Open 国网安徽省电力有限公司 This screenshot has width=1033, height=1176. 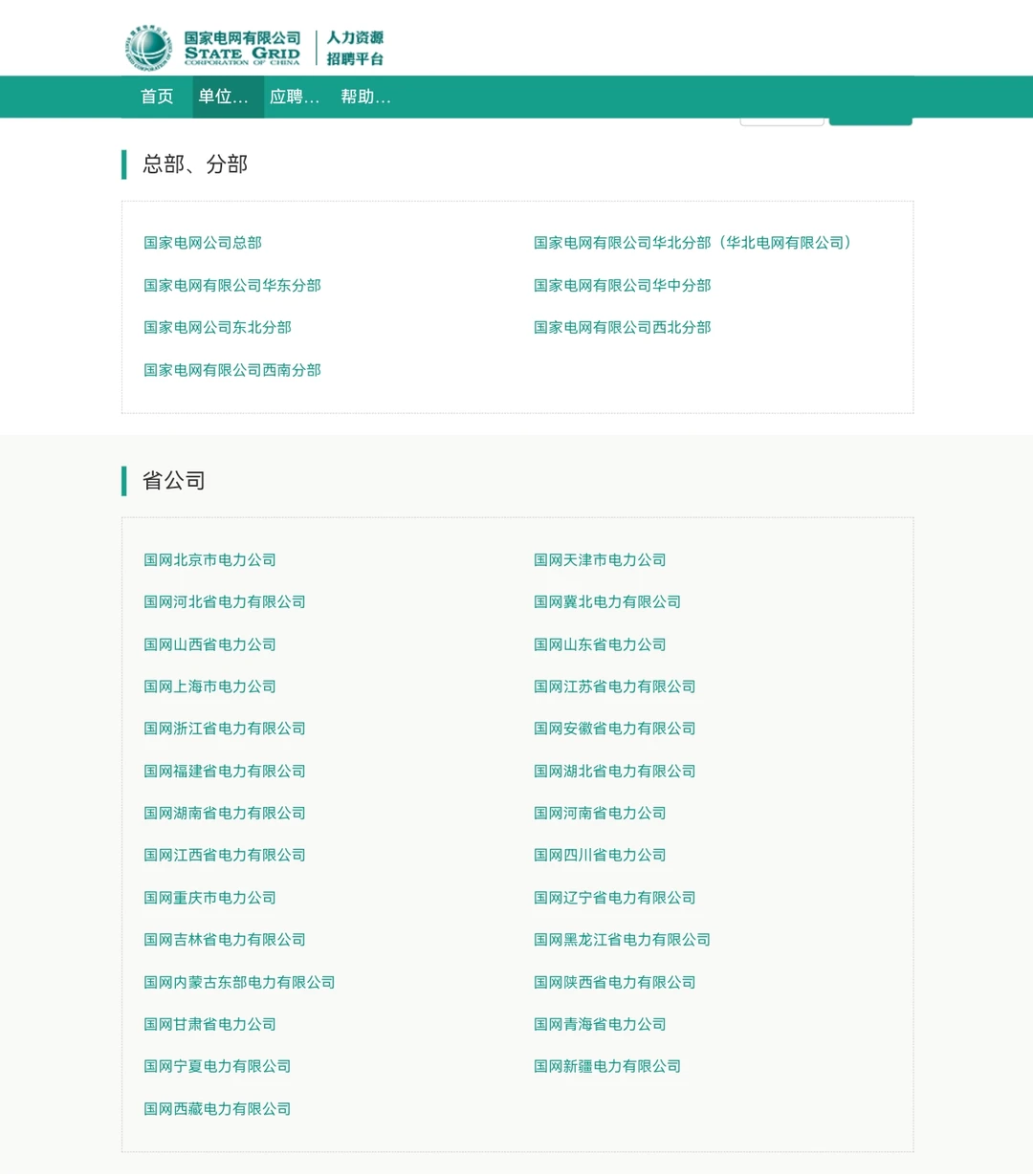click(x=615, y=729)
